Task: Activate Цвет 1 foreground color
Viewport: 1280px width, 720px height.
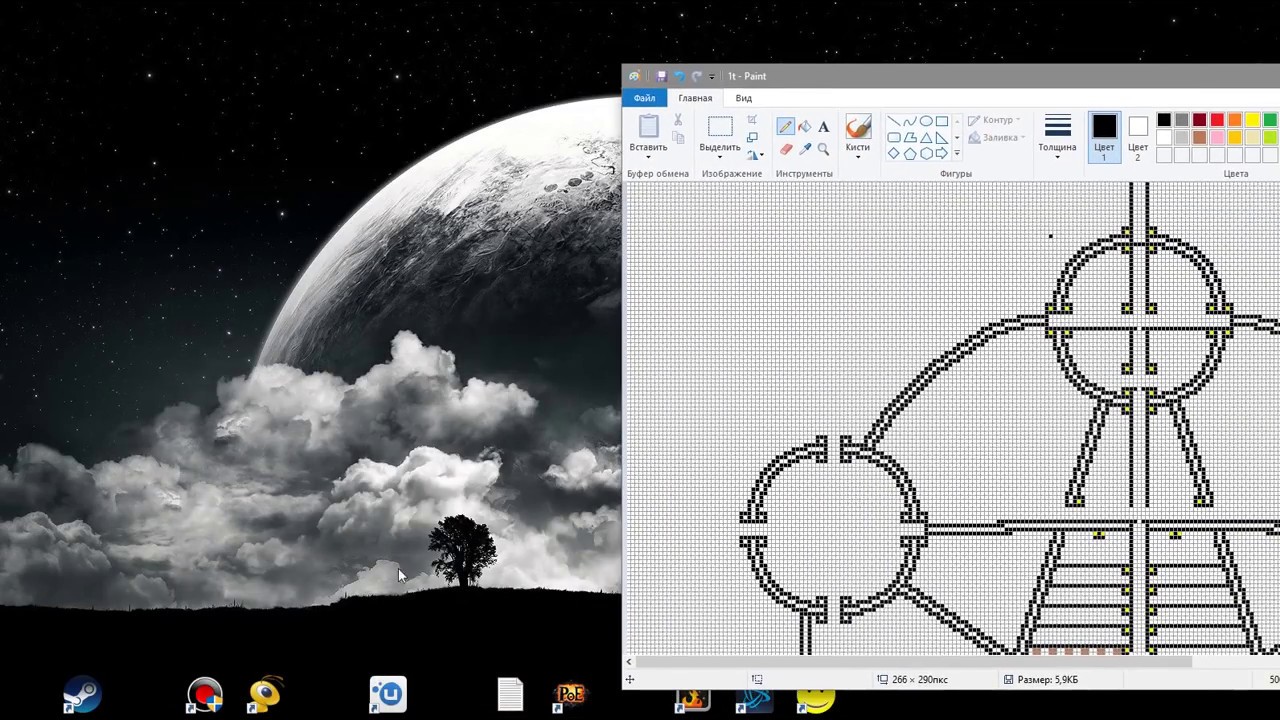Action: pyautogui.click(x=1104, y=137)
